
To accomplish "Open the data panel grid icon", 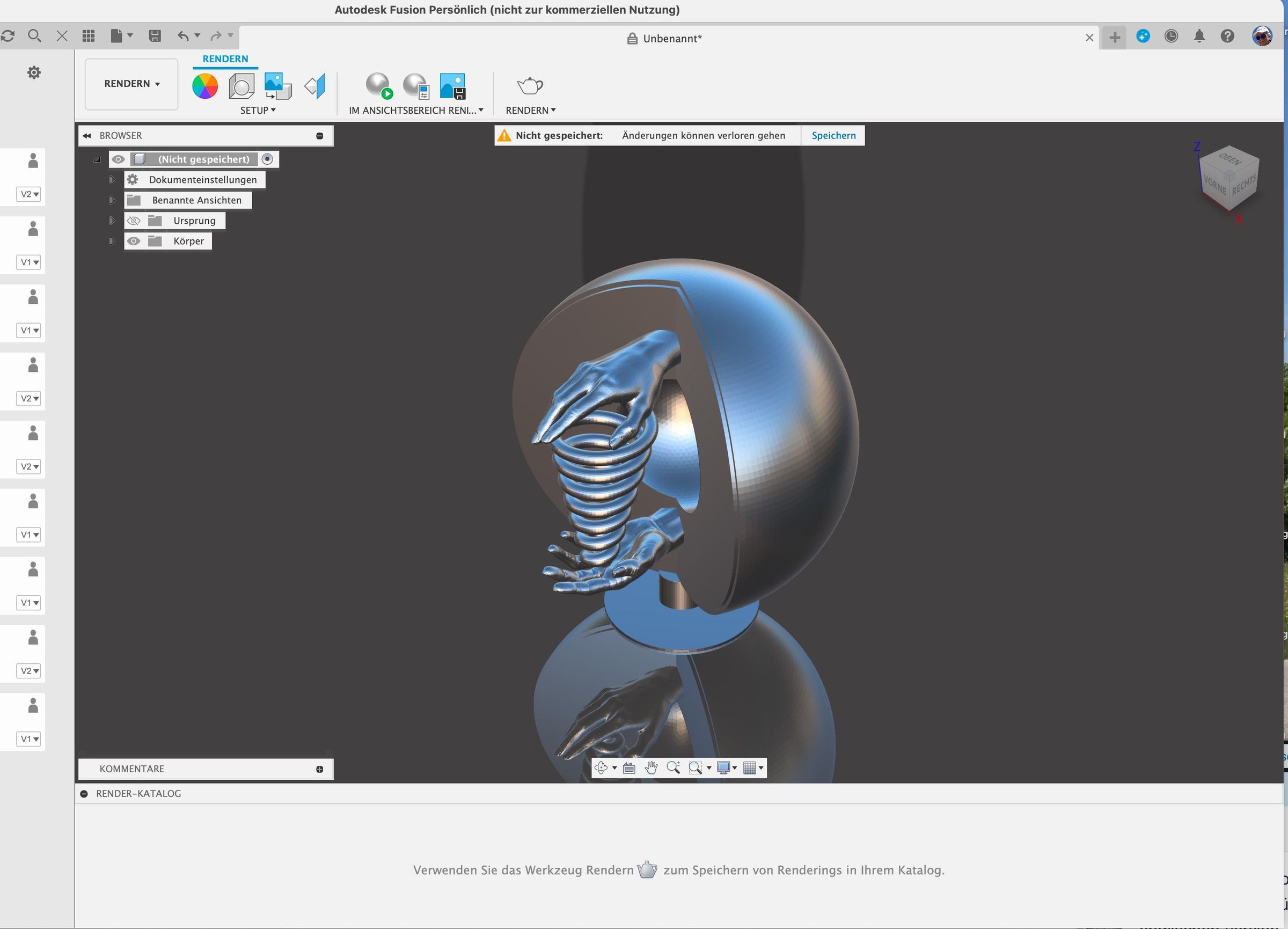I will (89, 36).
